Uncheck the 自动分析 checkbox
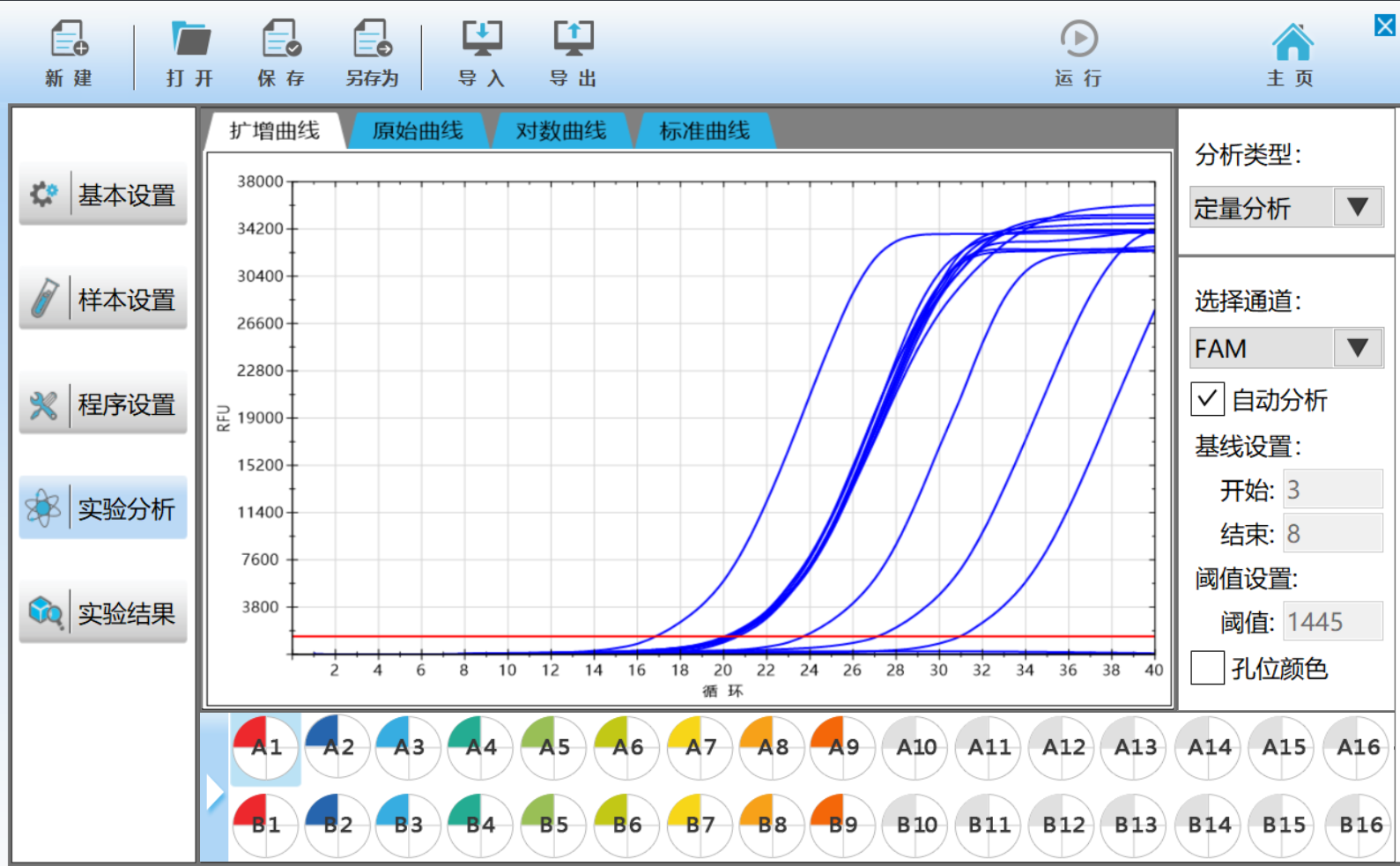1400x866 pixels. pos(1207,399)
